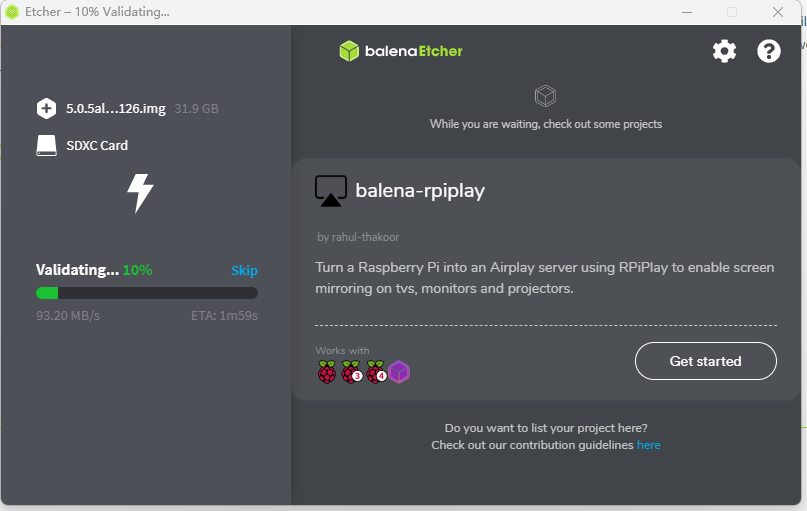Image resolution: width=807 pixels, height=511 pixels.
Task: Click the outlined cube icon above projects
Action: [545, 96]
